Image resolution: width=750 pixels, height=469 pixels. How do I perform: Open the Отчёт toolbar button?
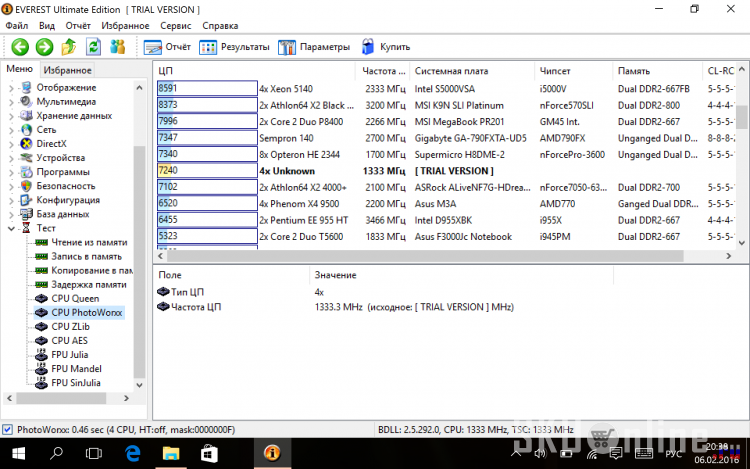click(x=167, y=47)
